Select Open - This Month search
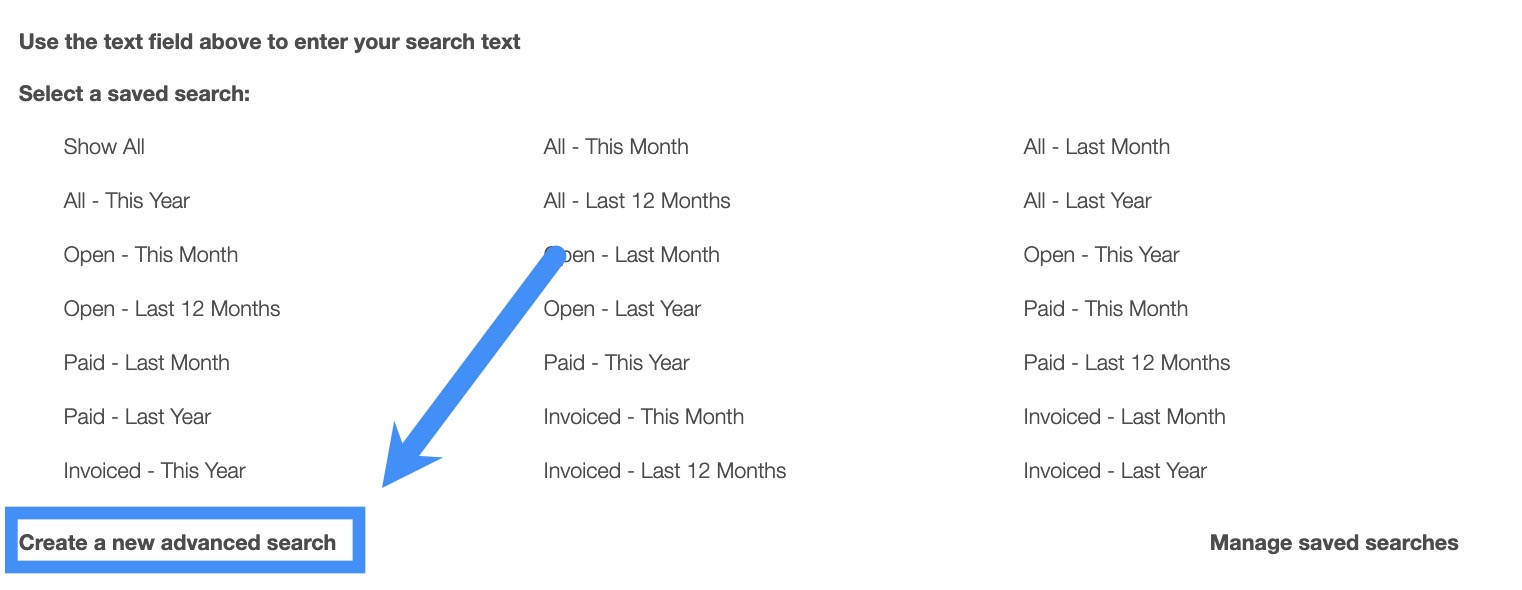This screenshot has width=1522, height=590. (151, 255)
